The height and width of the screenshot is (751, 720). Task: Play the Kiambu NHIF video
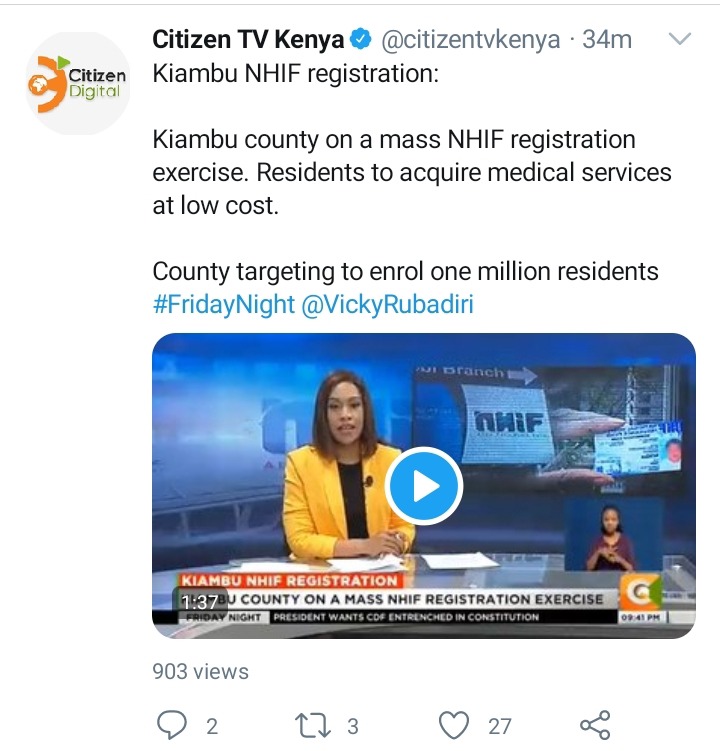(424, 486)
